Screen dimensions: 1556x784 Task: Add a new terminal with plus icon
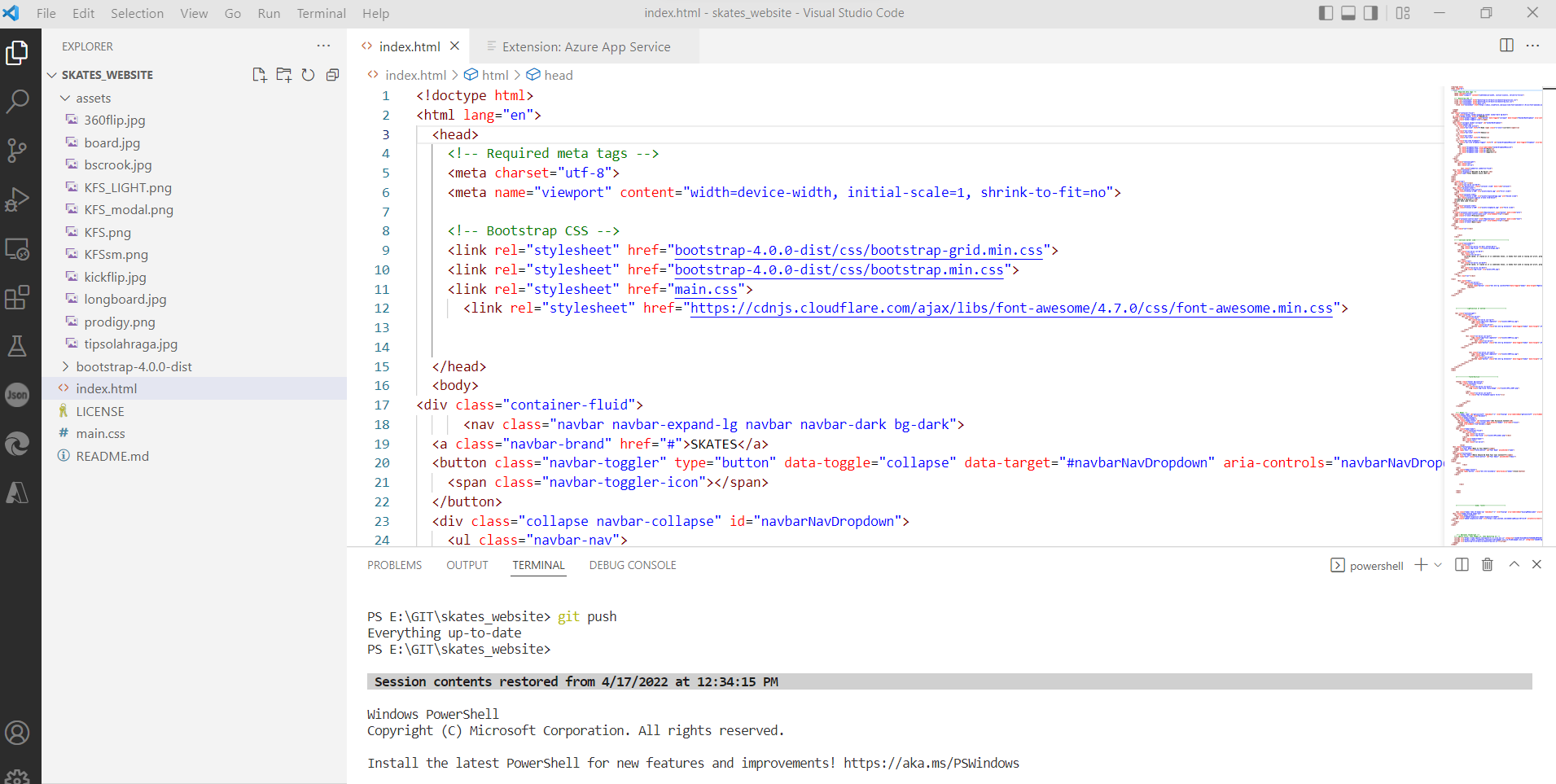[x=1421, y=565]
